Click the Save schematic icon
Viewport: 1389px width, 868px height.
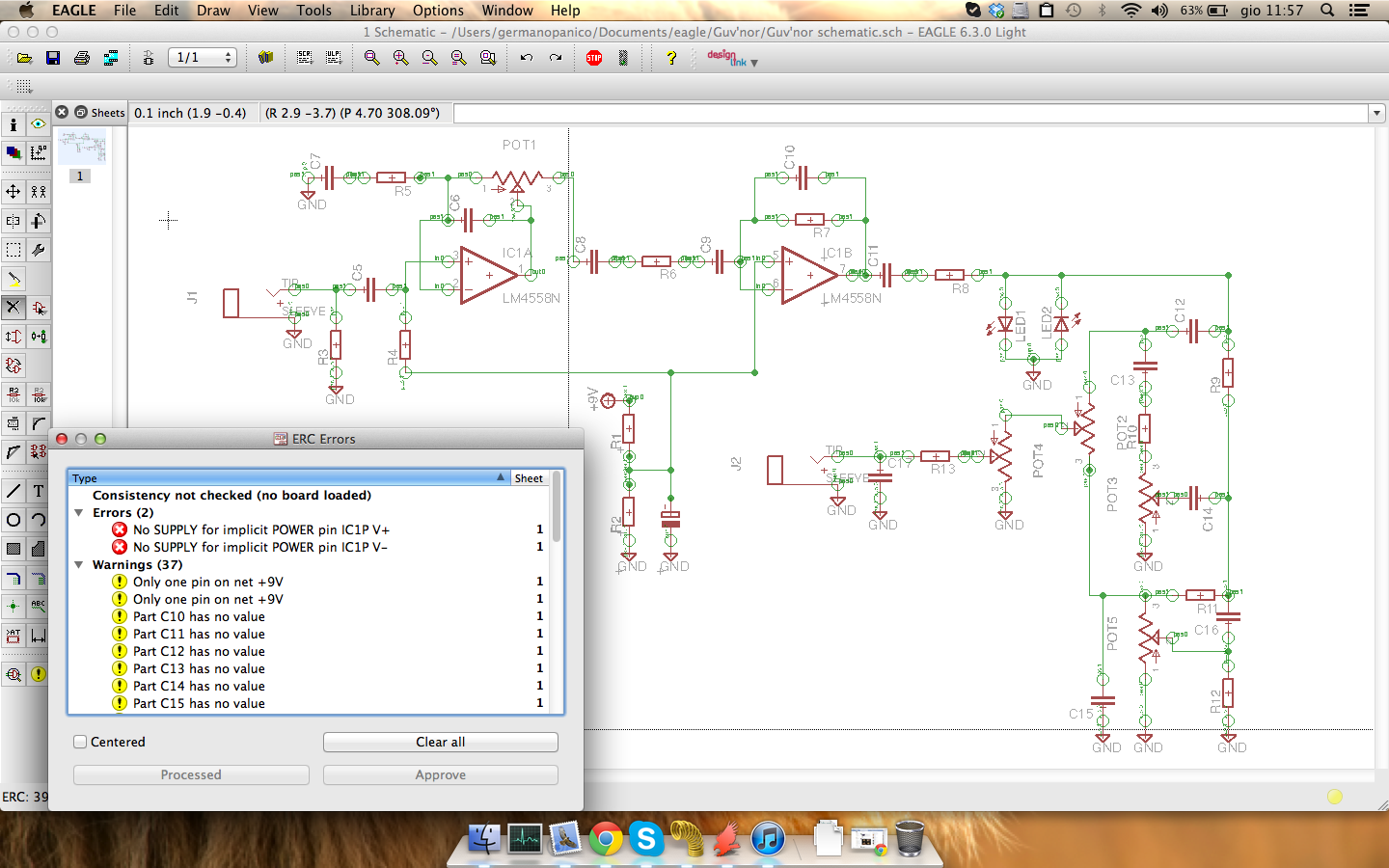pyautogui.click(x=53, y=58)
